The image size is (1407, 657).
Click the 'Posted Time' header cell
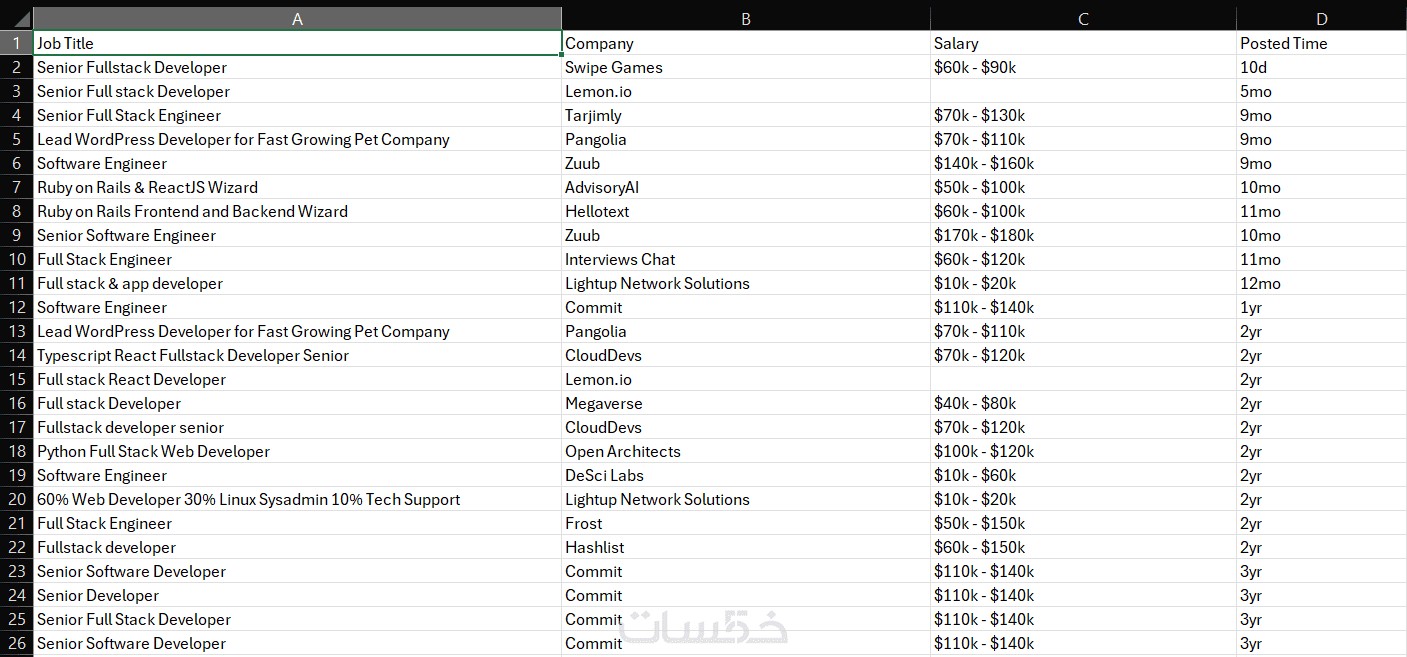(x=1321, y=43)
